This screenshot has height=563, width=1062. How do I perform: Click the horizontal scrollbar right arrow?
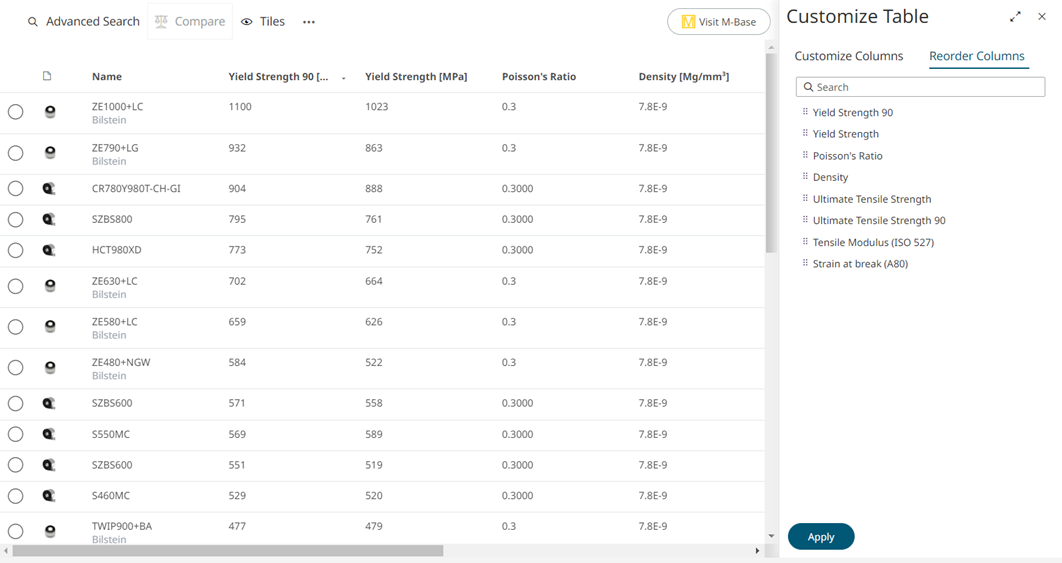point(757,551)
